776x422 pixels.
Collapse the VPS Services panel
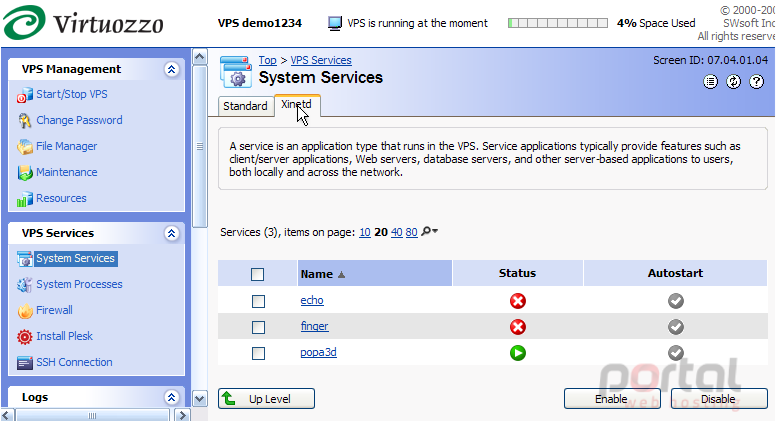coord(171,233)
